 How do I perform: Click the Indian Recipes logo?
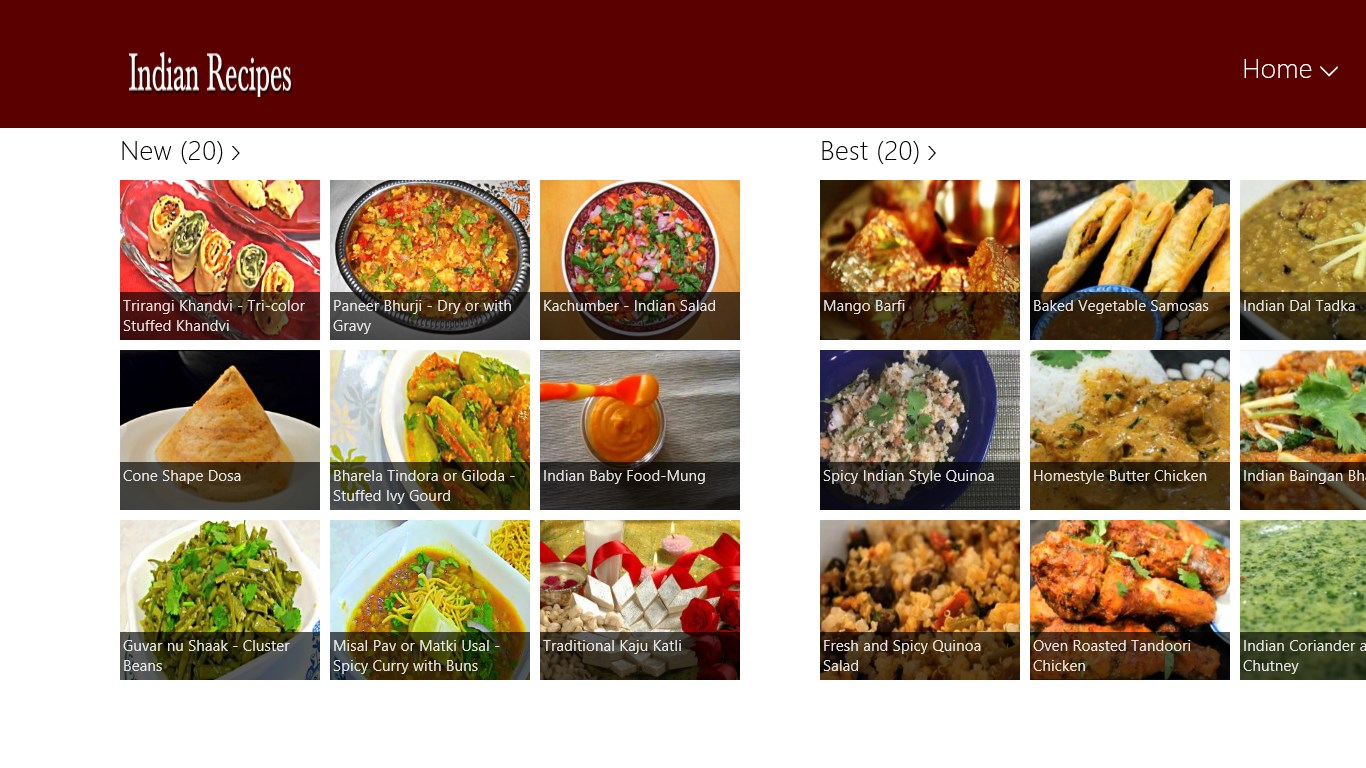pyautogui.click(x=210, y=74)
